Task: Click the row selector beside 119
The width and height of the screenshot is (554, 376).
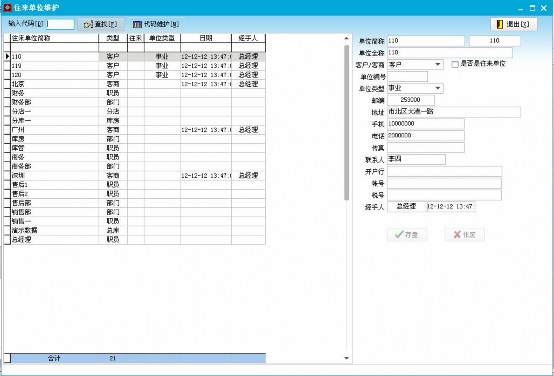Action: (x=7, y=66)
